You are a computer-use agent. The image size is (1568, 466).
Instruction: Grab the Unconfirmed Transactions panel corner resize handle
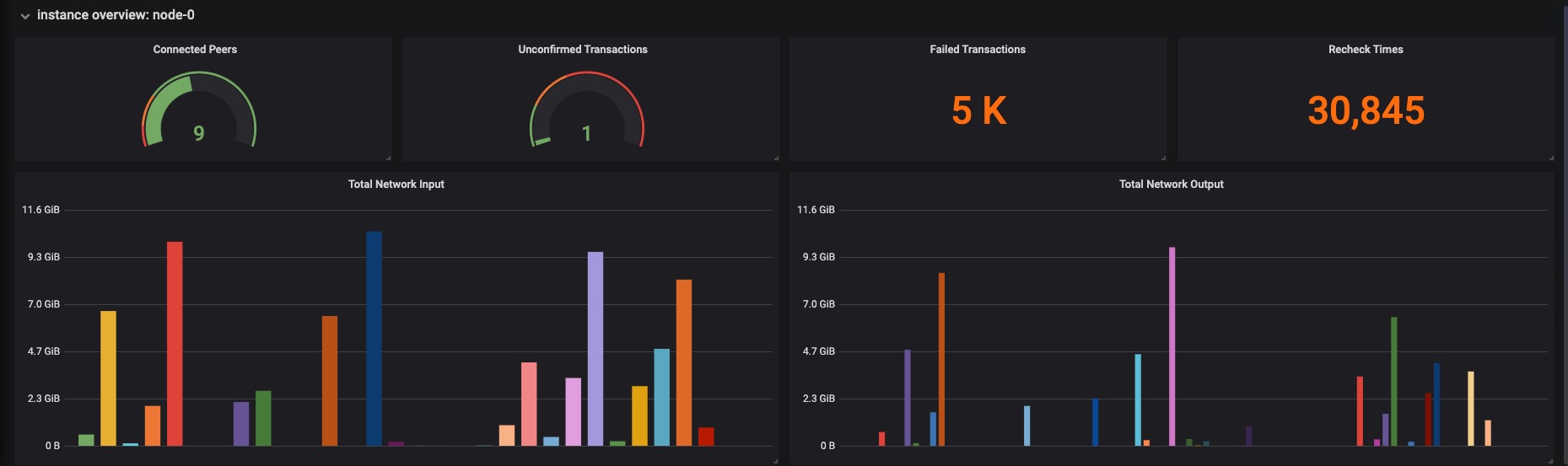point(776,158)
